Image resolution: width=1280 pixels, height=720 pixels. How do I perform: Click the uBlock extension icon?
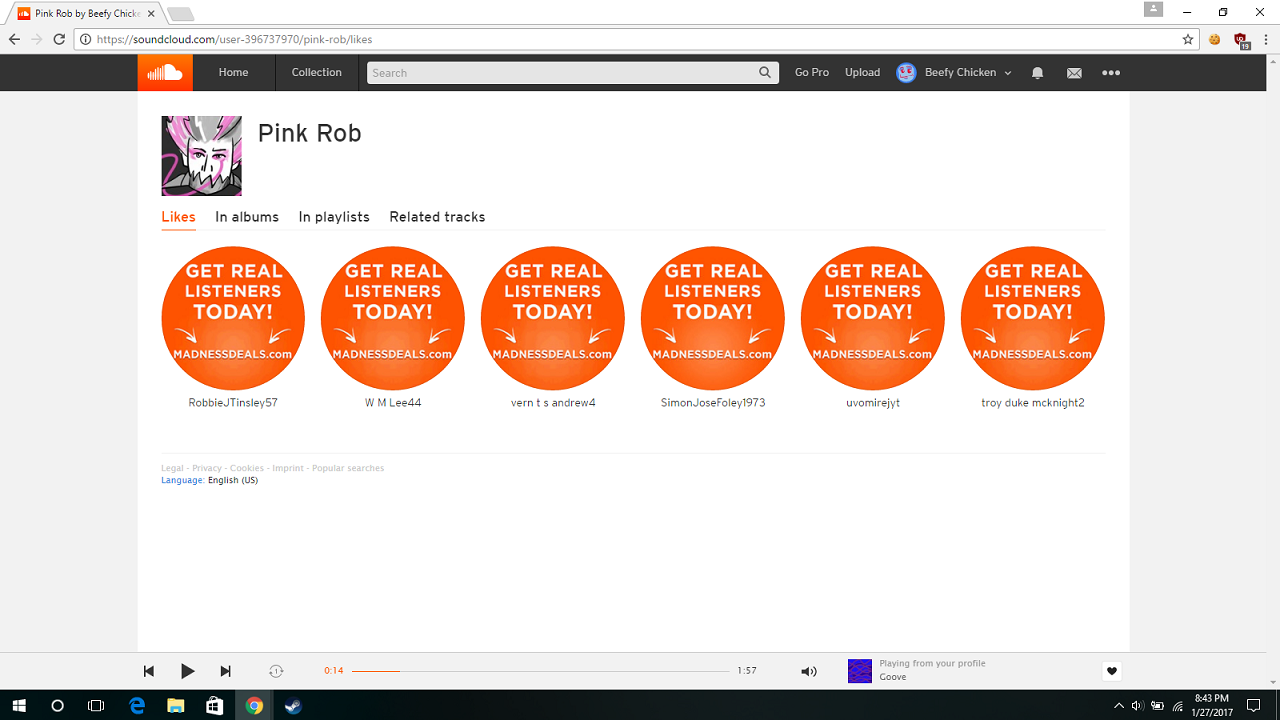[x=1241, y=40]
